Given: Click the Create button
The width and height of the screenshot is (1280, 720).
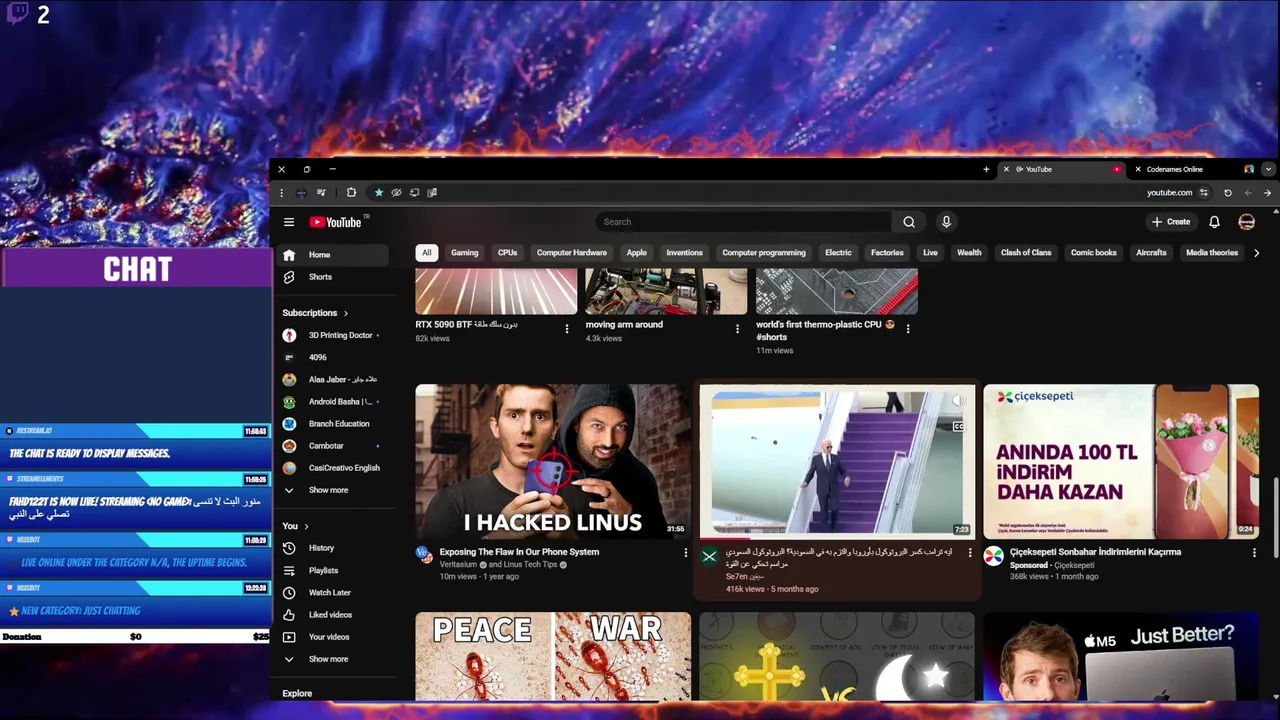Looking at the screenshot, I should pos(1170,222).
